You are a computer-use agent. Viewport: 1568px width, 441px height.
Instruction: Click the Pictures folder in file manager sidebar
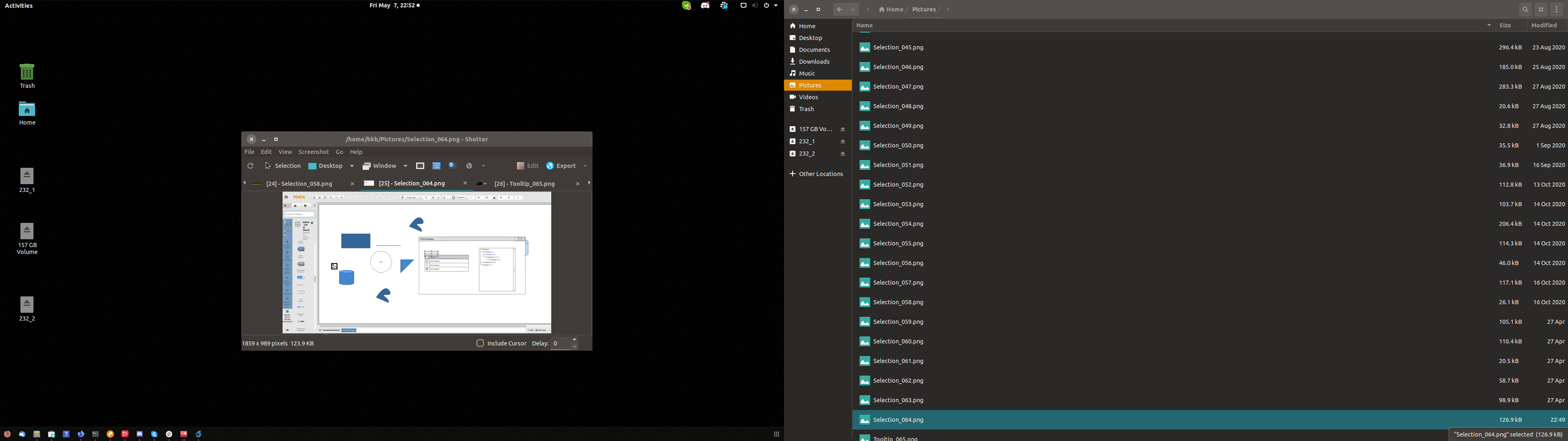point(810,85)
